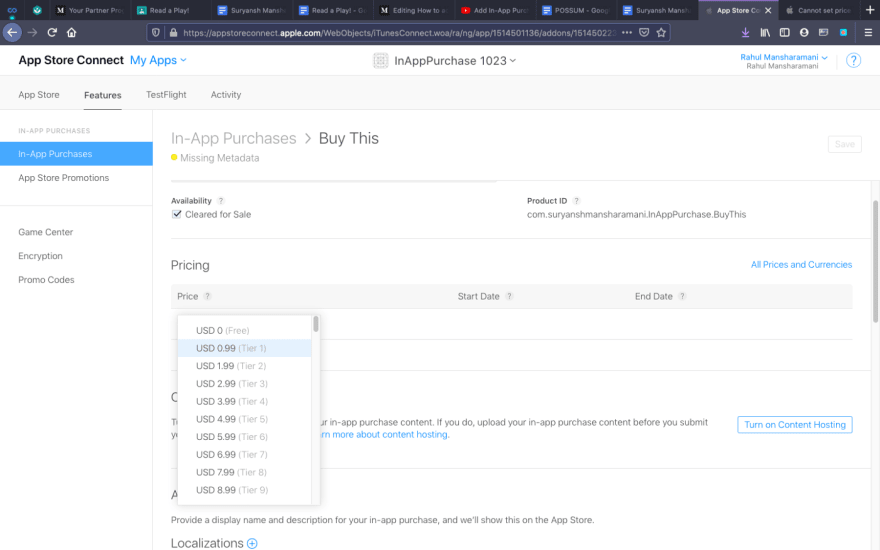Image resolution: width=880 pixels, height=550 pixels.
Task: Open the page actions three-dots menu
Action: pyautogui.click(x=627, y=33)
